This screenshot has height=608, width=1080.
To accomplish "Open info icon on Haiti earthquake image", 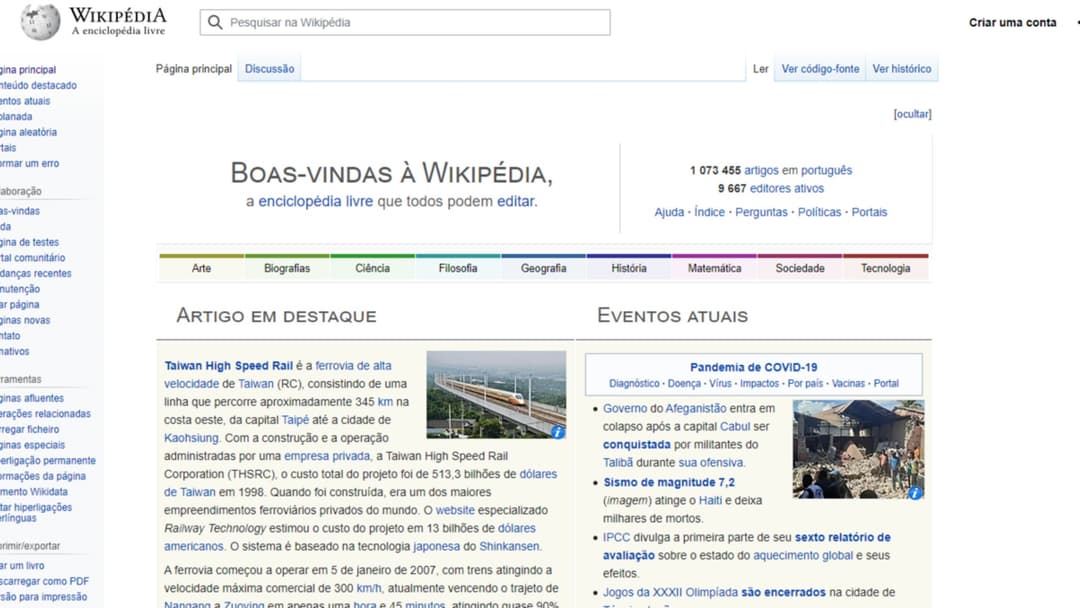I will click(914, 493).
